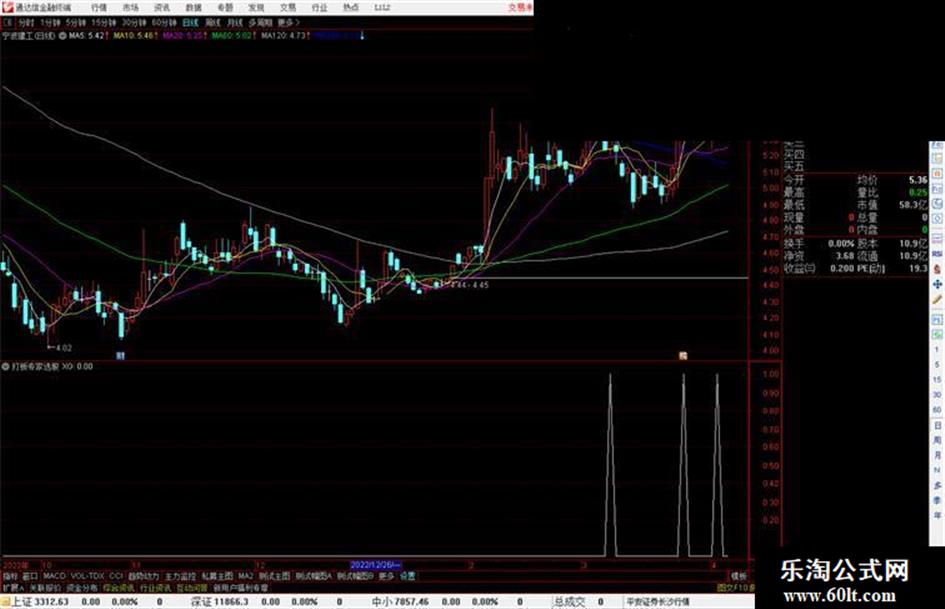945x609 pixels.
Task: Open the 行情 menu
Action: (99, 8)
